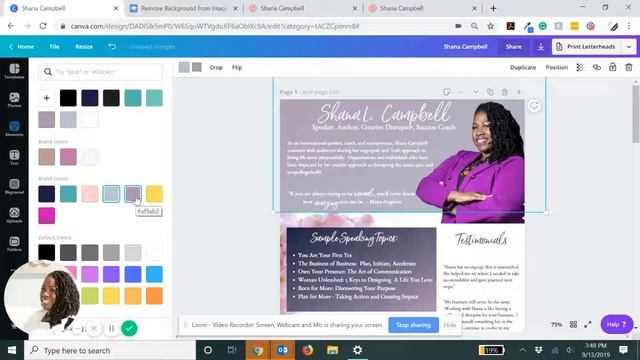Viewport: 640px width, 360px height.
Task: Open the File menu
Action: tap(55, 47)
